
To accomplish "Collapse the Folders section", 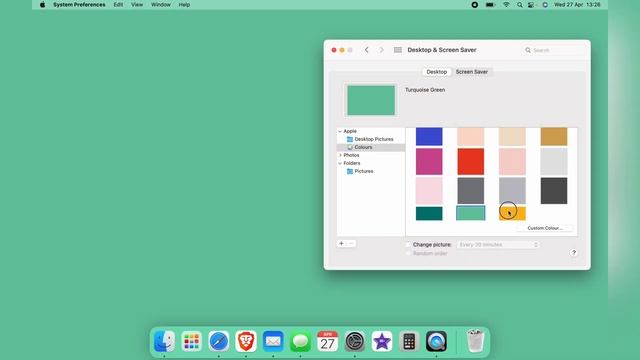I will [340, 163].
